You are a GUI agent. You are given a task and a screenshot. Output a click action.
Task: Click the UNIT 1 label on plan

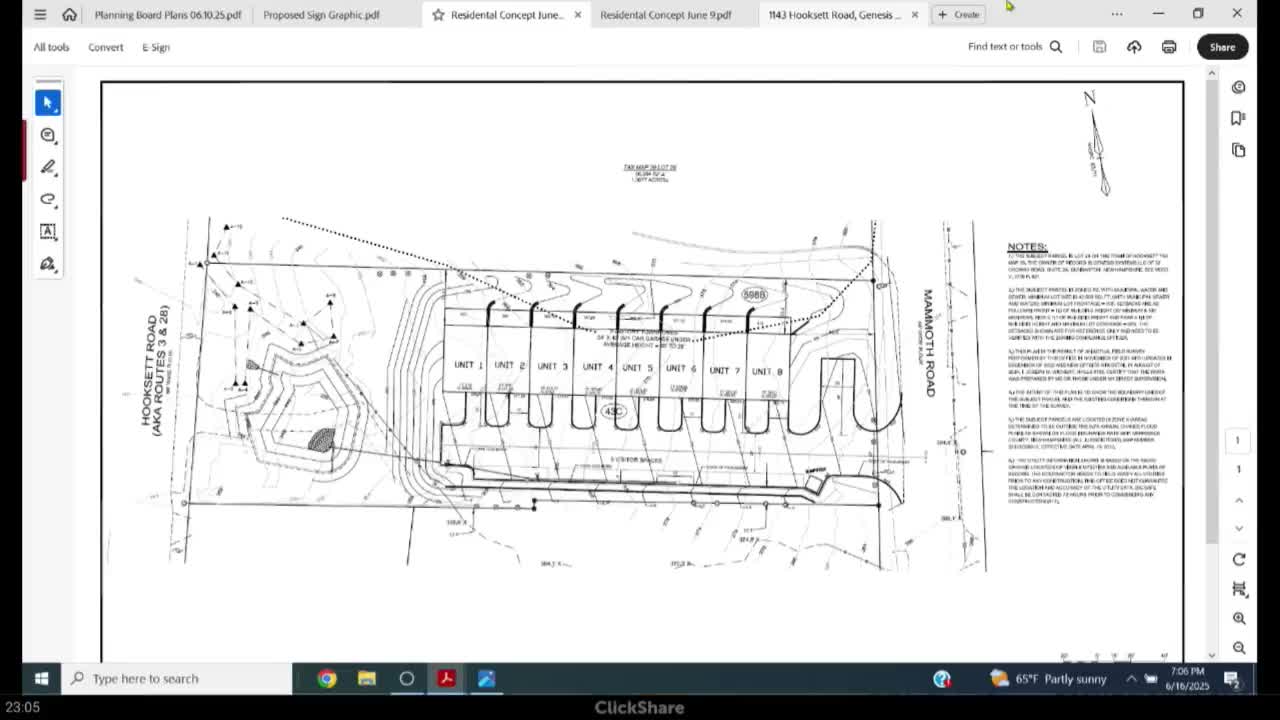pyautogui.click(x=468, y=365)
